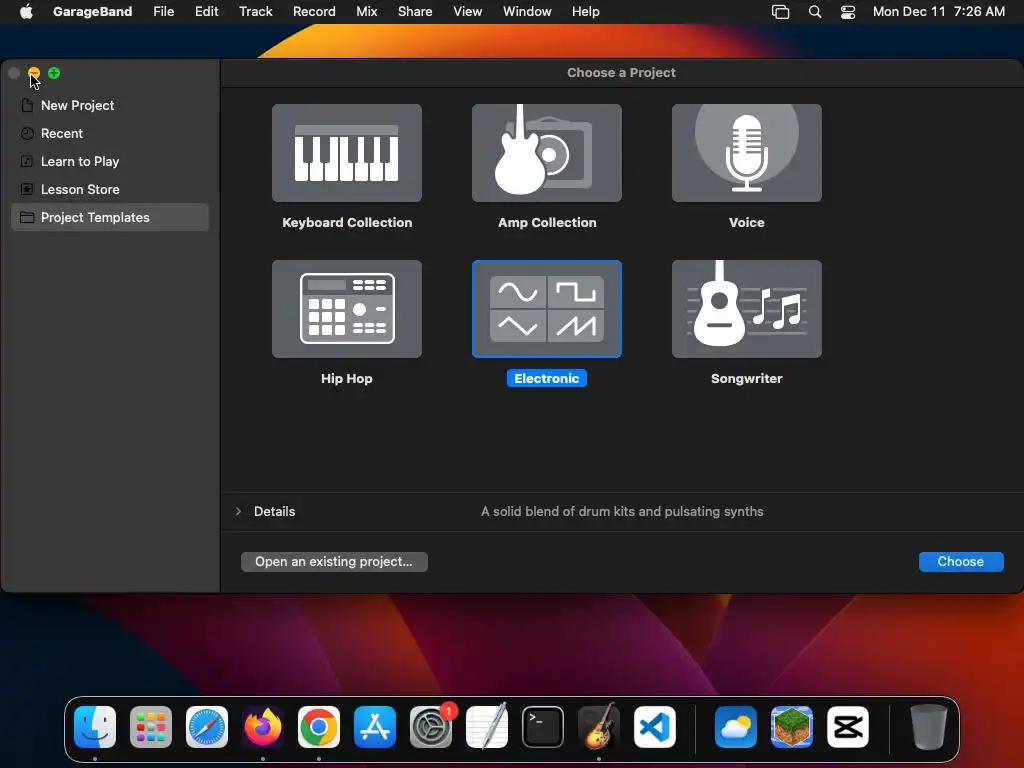Click the New Project document icon
1024x768 pixels.
pos(27,105)
